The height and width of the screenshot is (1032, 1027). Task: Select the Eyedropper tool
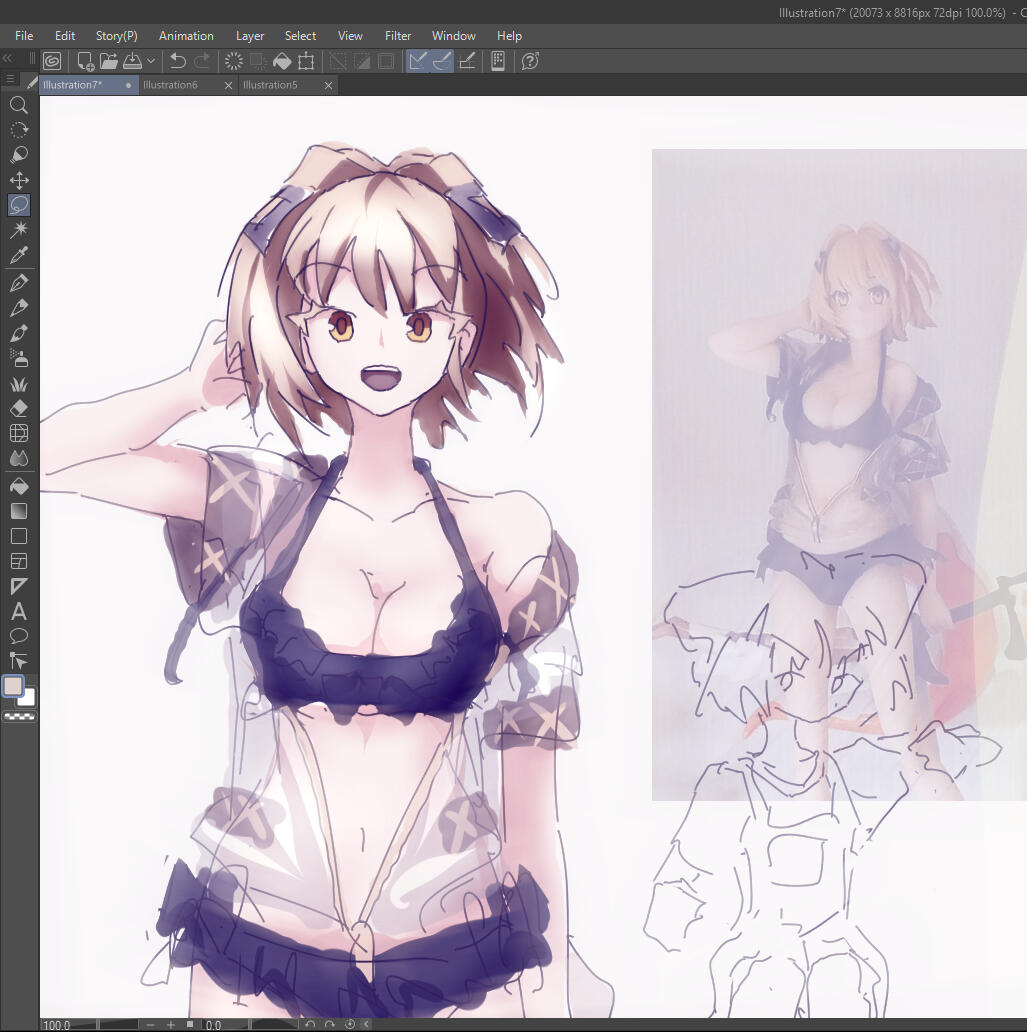[18, 256]
